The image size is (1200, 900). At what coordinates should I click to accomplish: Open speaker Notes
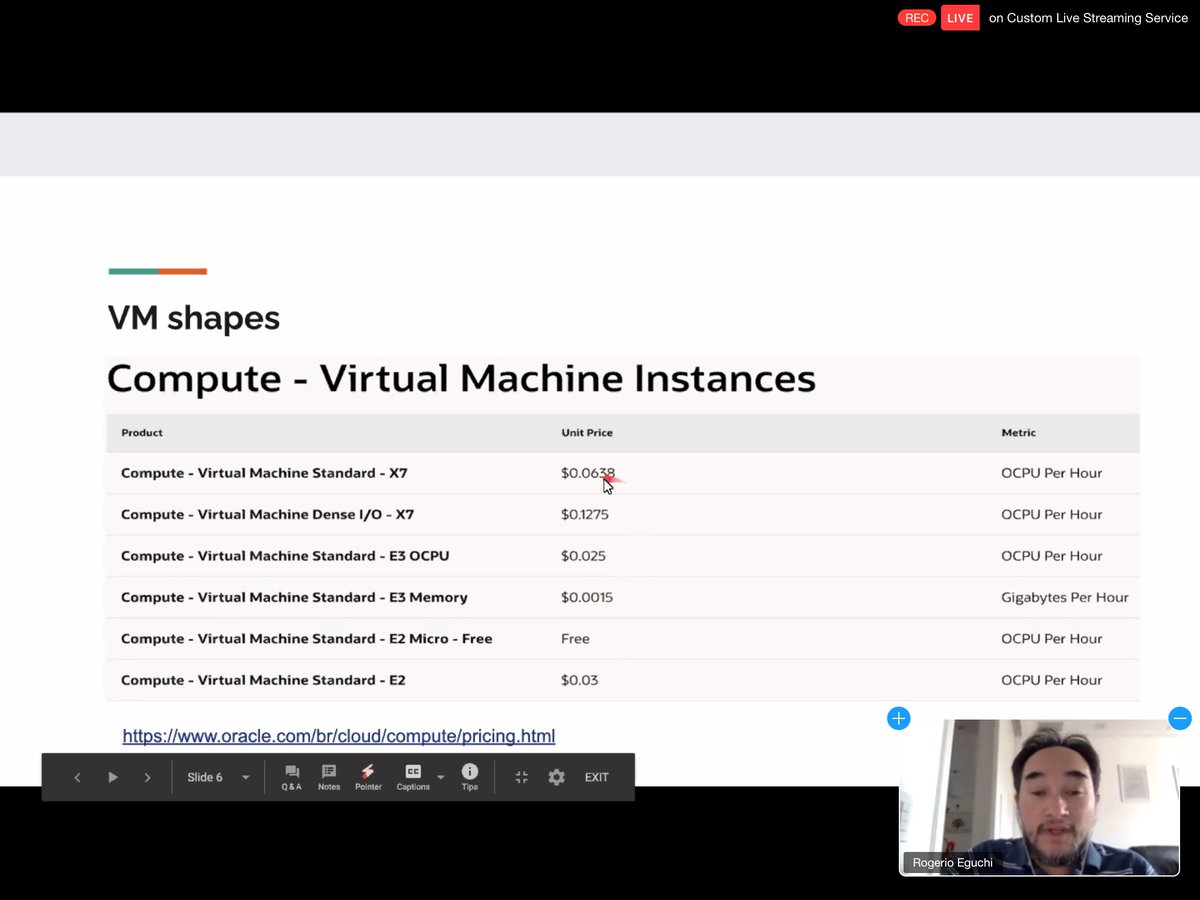tap(329, 777)
